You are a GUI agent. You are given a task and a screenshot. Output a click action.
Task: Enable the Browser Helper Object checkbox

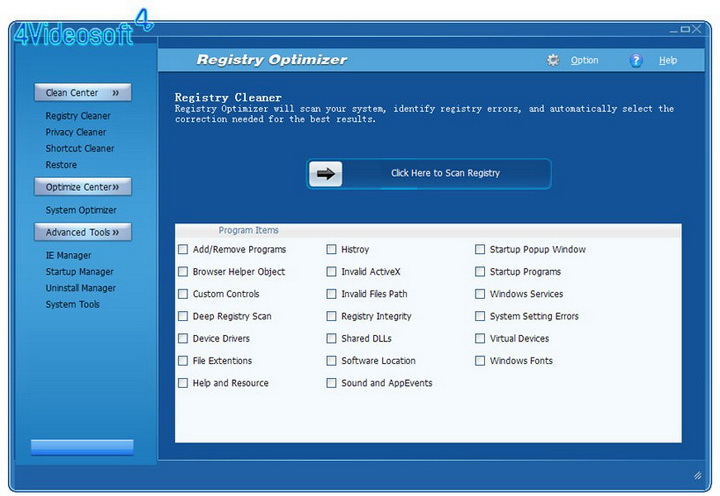point(183,271)
